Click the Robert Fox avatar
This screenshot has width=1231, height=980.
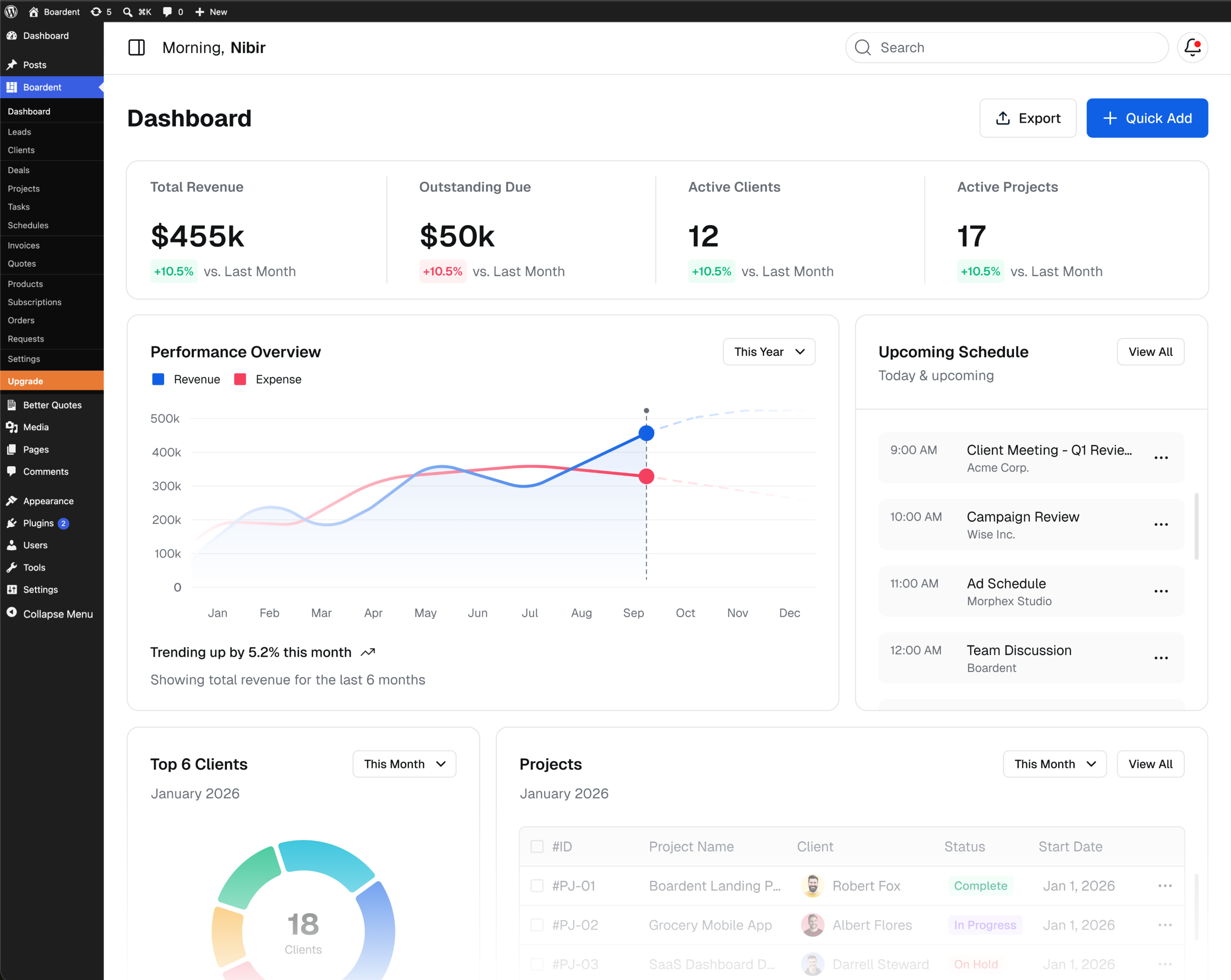click(x=812, y=885)
